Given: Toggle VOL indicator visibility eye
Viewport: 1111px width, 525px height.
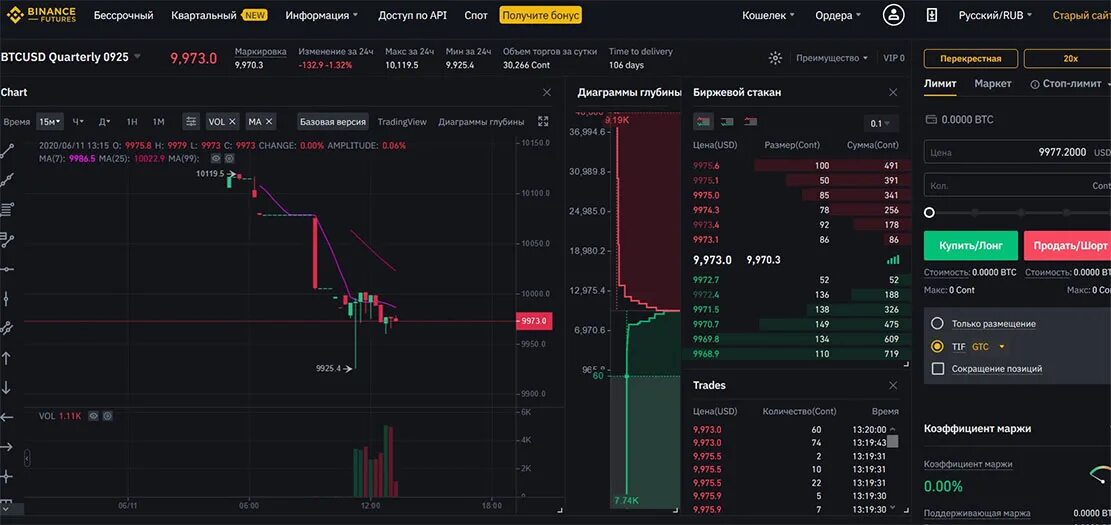Looking at the screenshot, I should 93,416.
